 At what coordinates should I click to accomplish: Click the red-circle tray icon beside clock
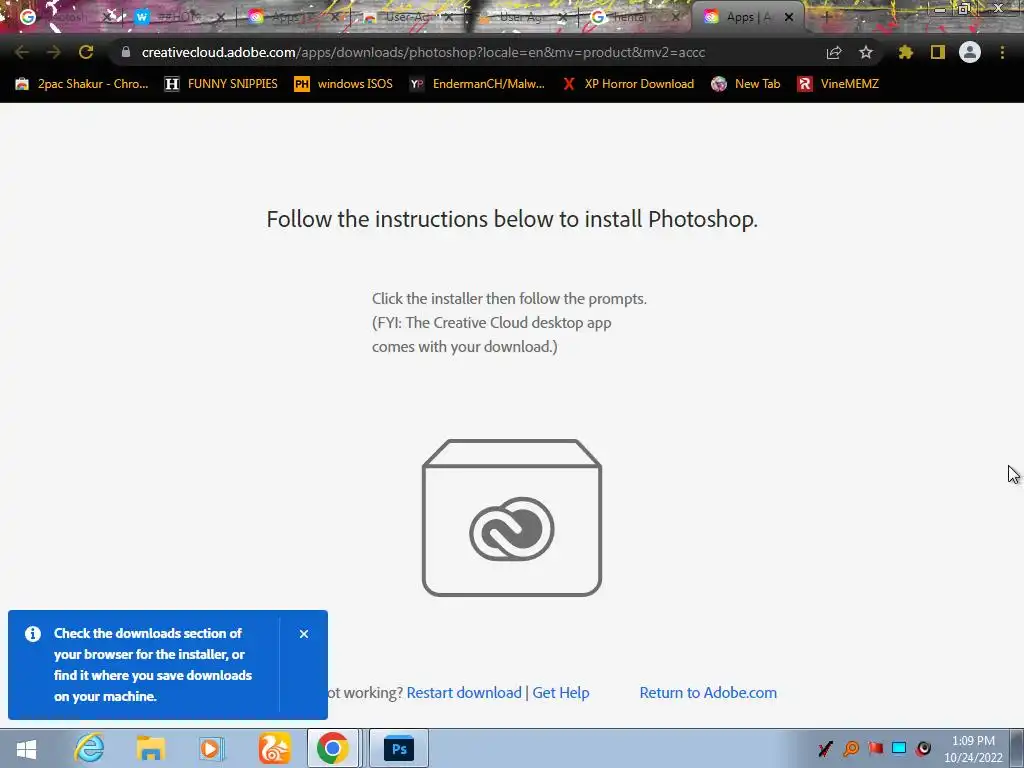[x=923, y=748]
